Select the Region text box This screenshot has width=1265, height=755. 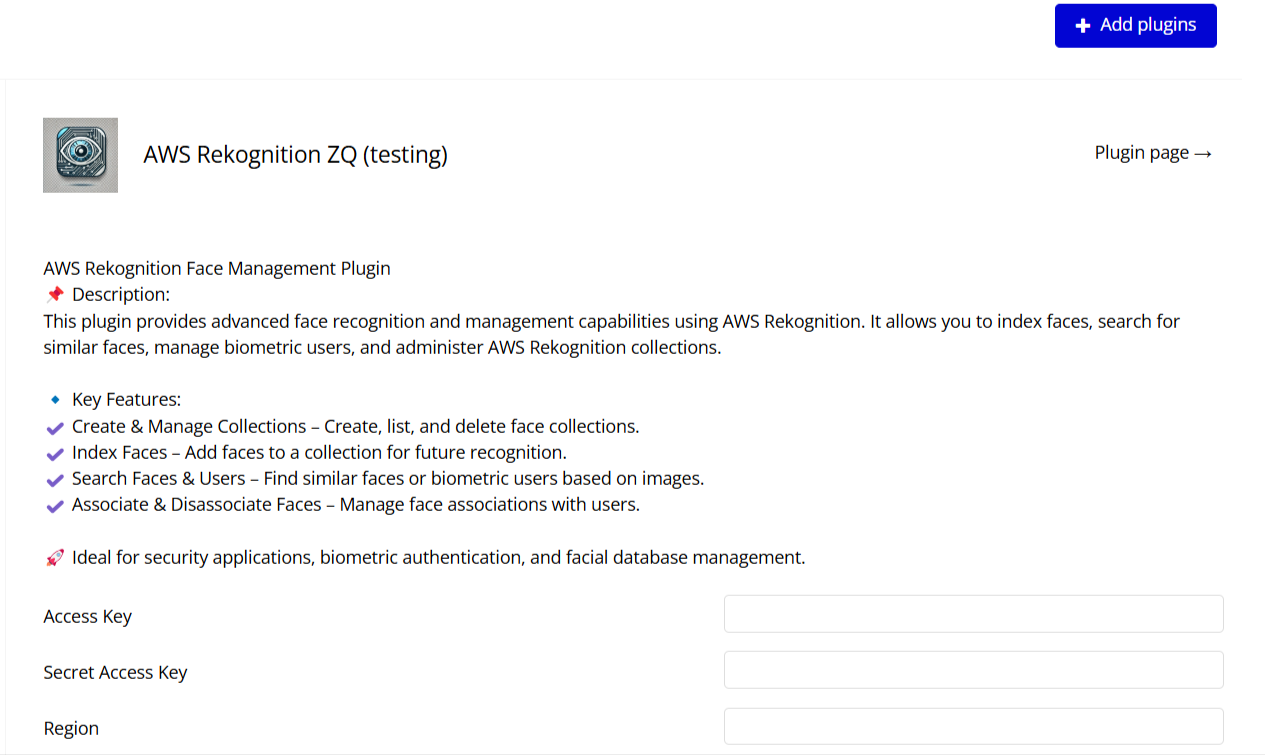tap(973, 726)
